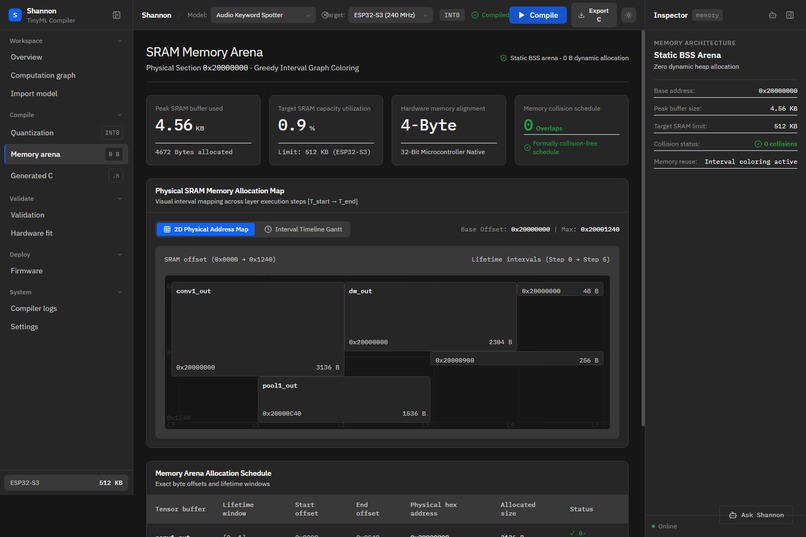Click Interval coloring active value

[x=750, y=161]
